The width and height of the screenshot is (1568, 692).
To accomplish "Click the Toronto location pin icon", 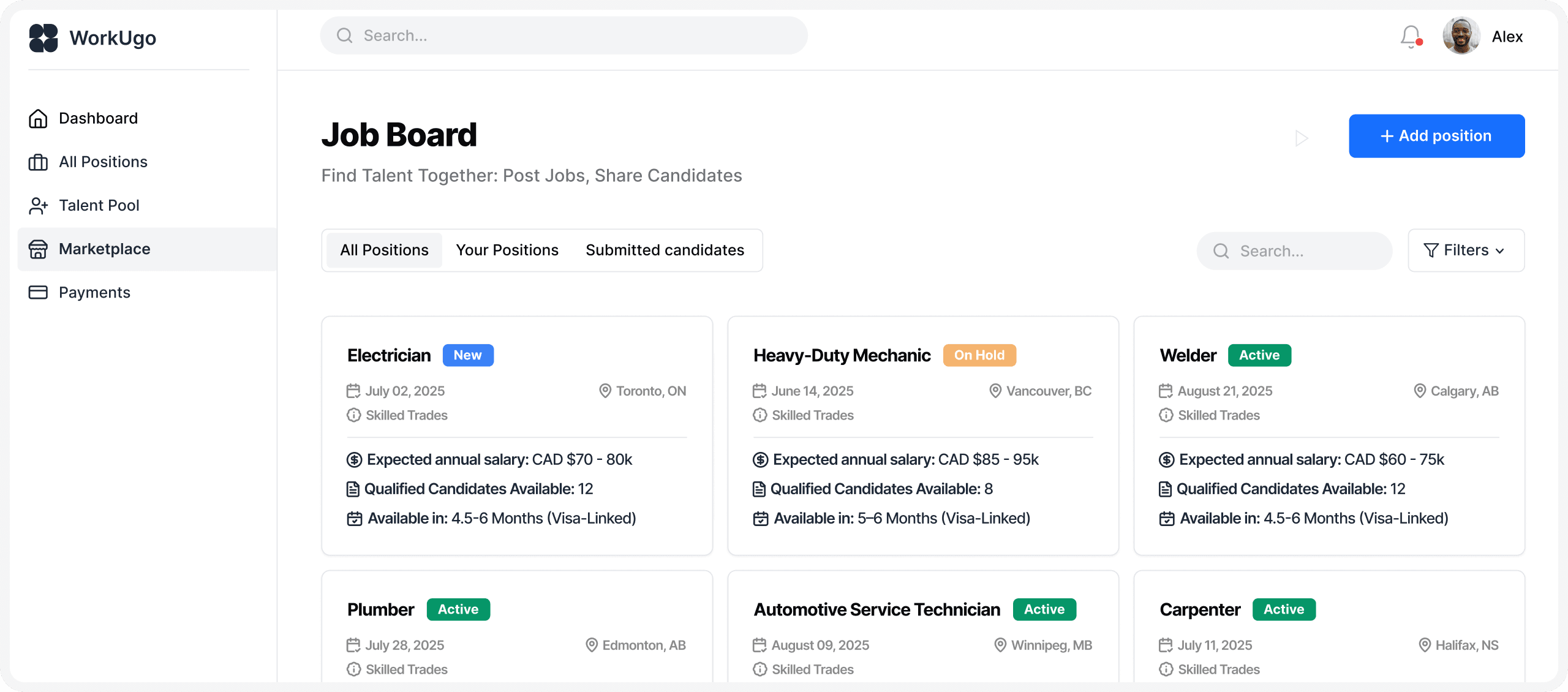I will 605,391.
